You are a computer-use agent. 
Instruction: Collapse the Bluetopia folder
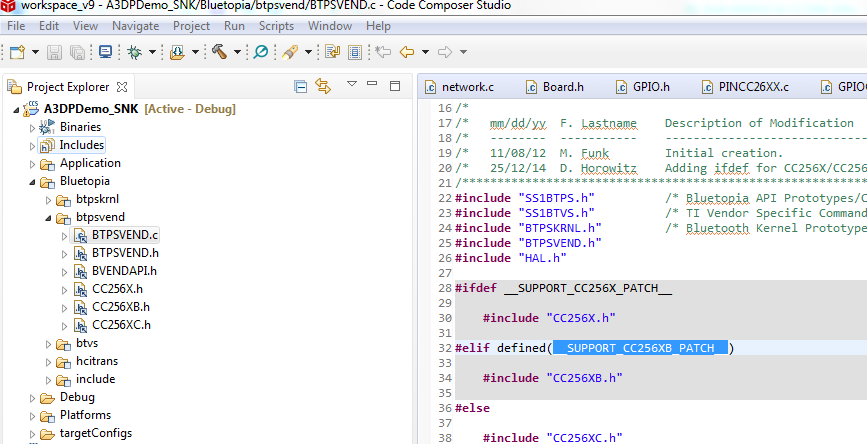coord(32,182)
